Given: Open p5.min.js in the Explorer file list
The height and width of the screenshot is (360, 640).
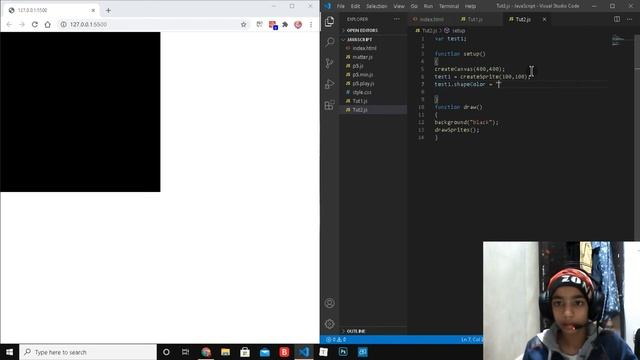Looking at the screenshot, I should (373, 75).
